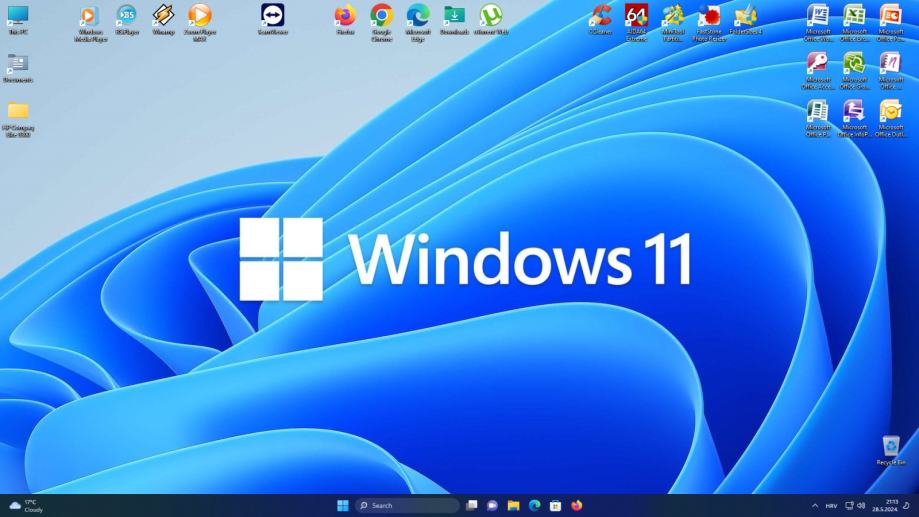Open Chat icon on taskbar
This screenshot has width=919, height=517.
coord(492,505)
